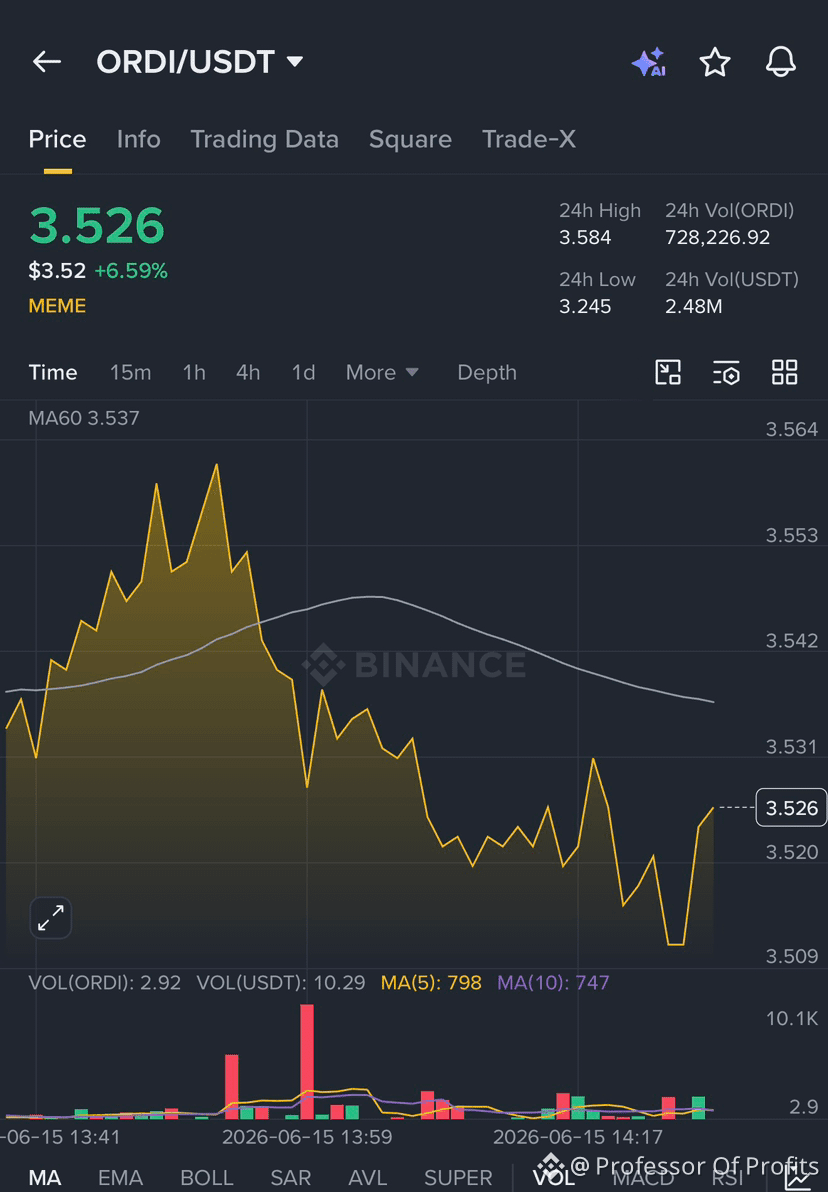Open the Depth chart view
Screen dimensions: 828x1192
tap(487, 372)
